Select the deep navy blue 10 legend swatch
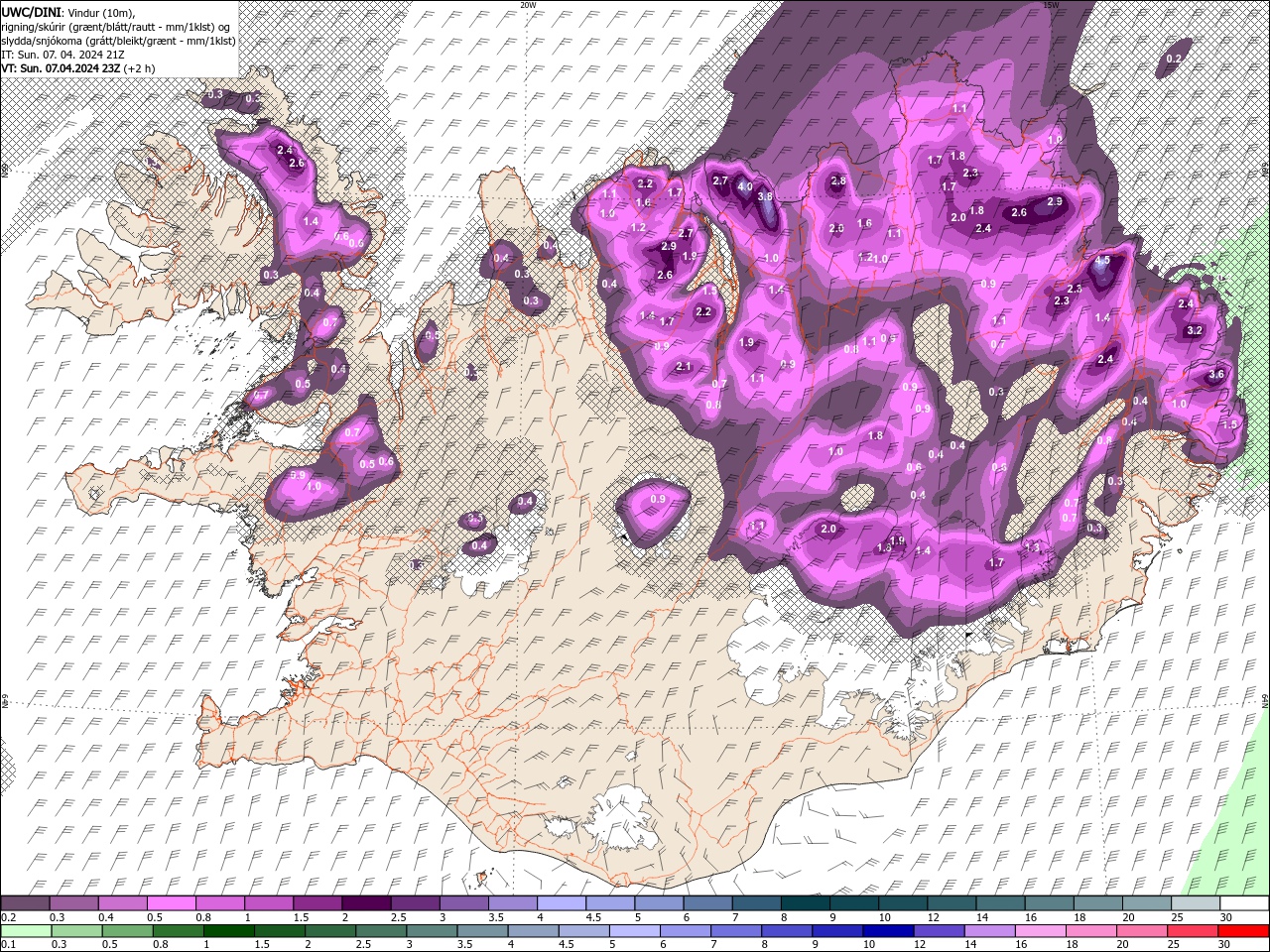 coord(888,931)
